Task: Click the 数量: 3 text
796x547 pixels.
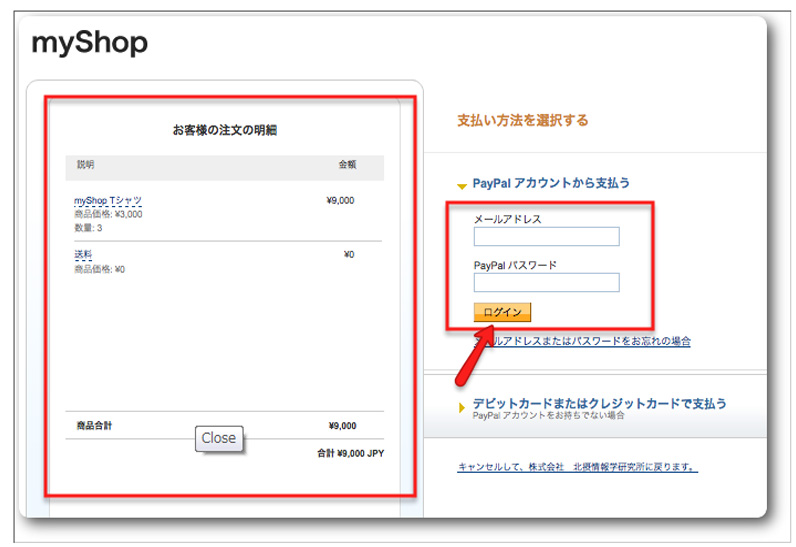Action: tap(88, 228)
